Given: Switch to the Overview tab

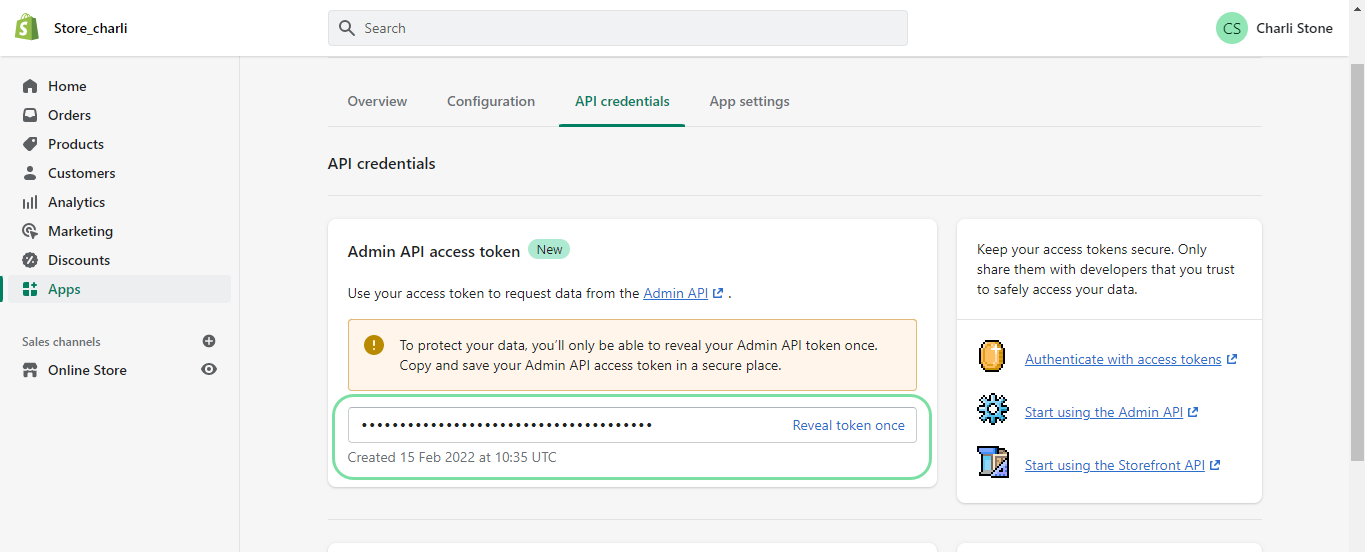Looking at the screenshot, I should [x=377, y=101].
